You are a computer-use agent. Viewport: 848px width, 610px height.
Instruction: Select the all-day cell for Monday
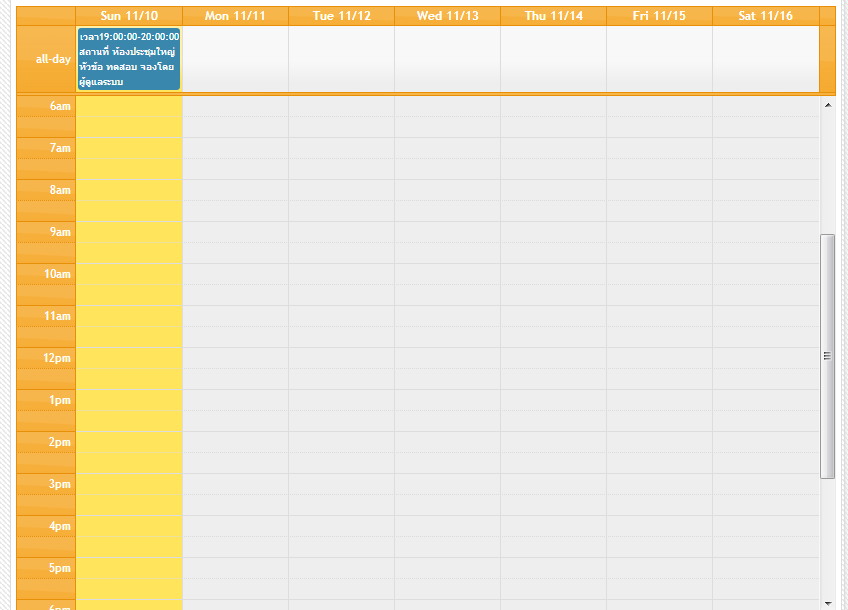[235, 59]
